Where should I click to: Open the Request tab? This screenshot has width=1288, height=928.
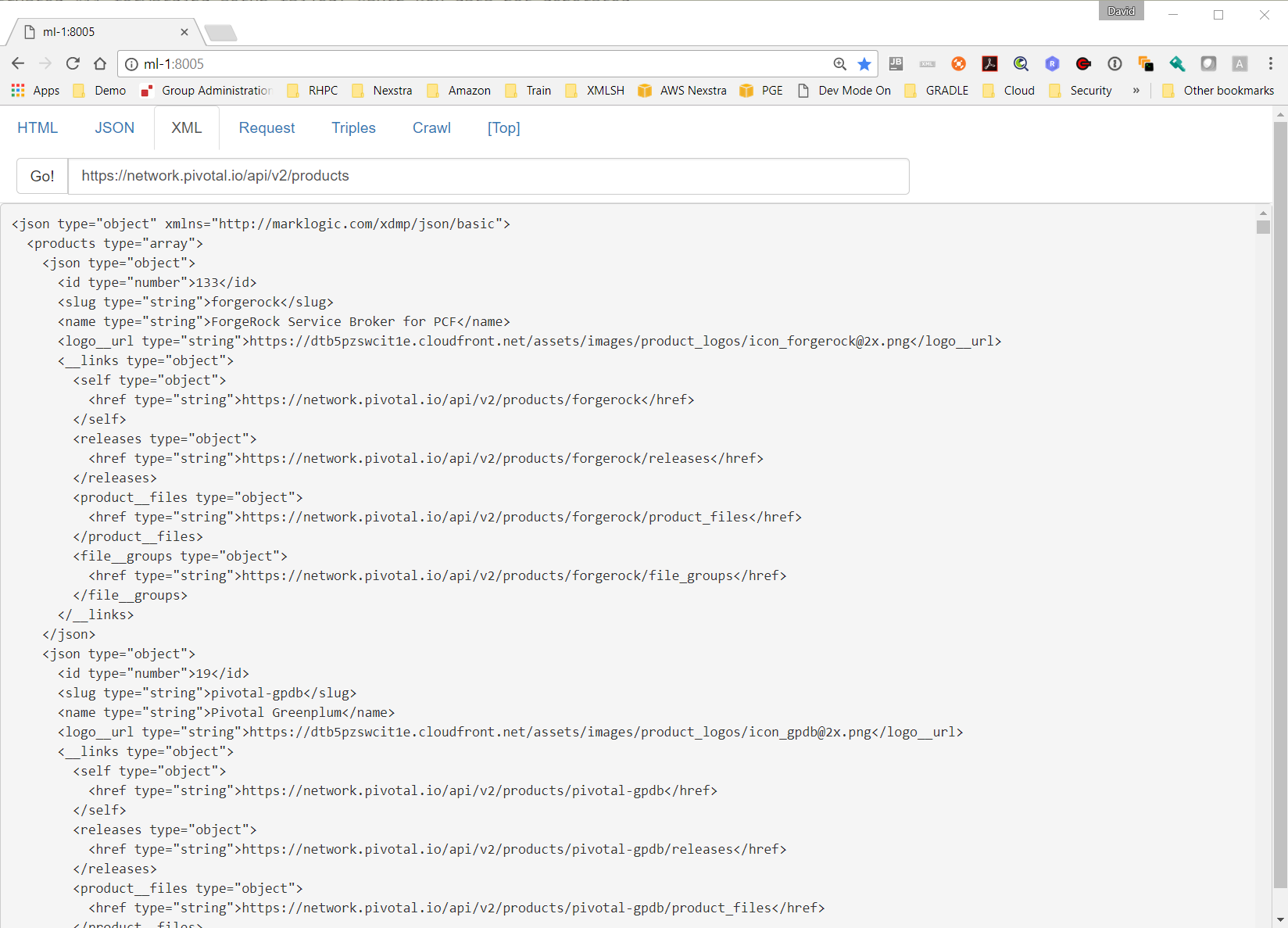pyautogui.click(x=267, y=127)
